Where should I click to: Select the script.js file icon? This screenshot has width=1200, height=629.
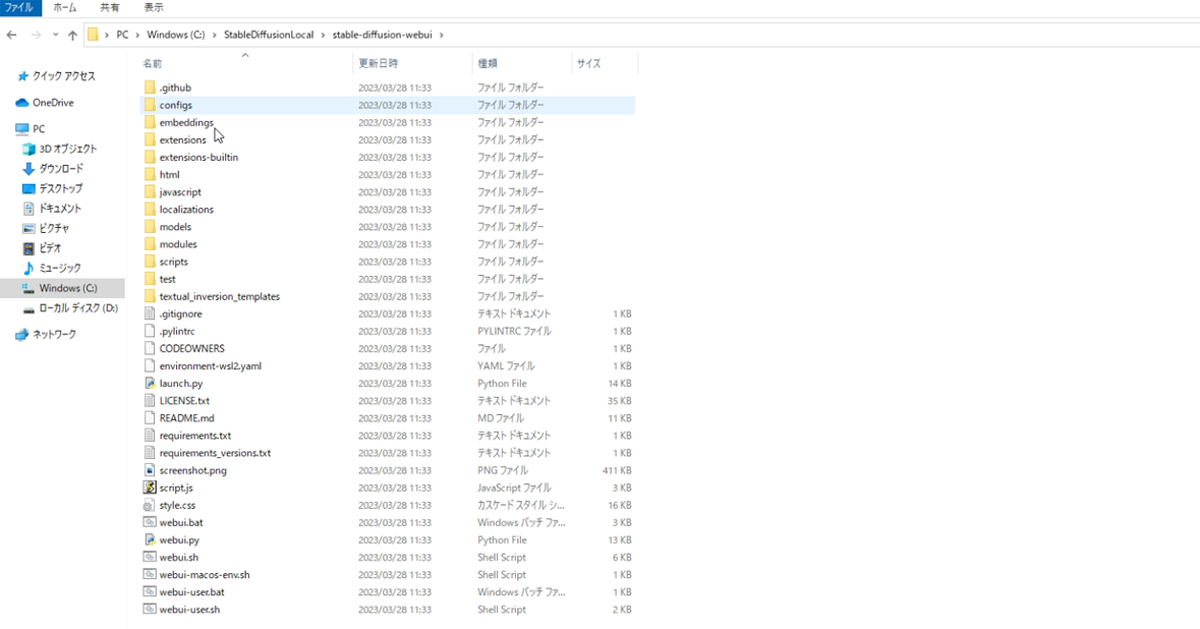point(150,488)
